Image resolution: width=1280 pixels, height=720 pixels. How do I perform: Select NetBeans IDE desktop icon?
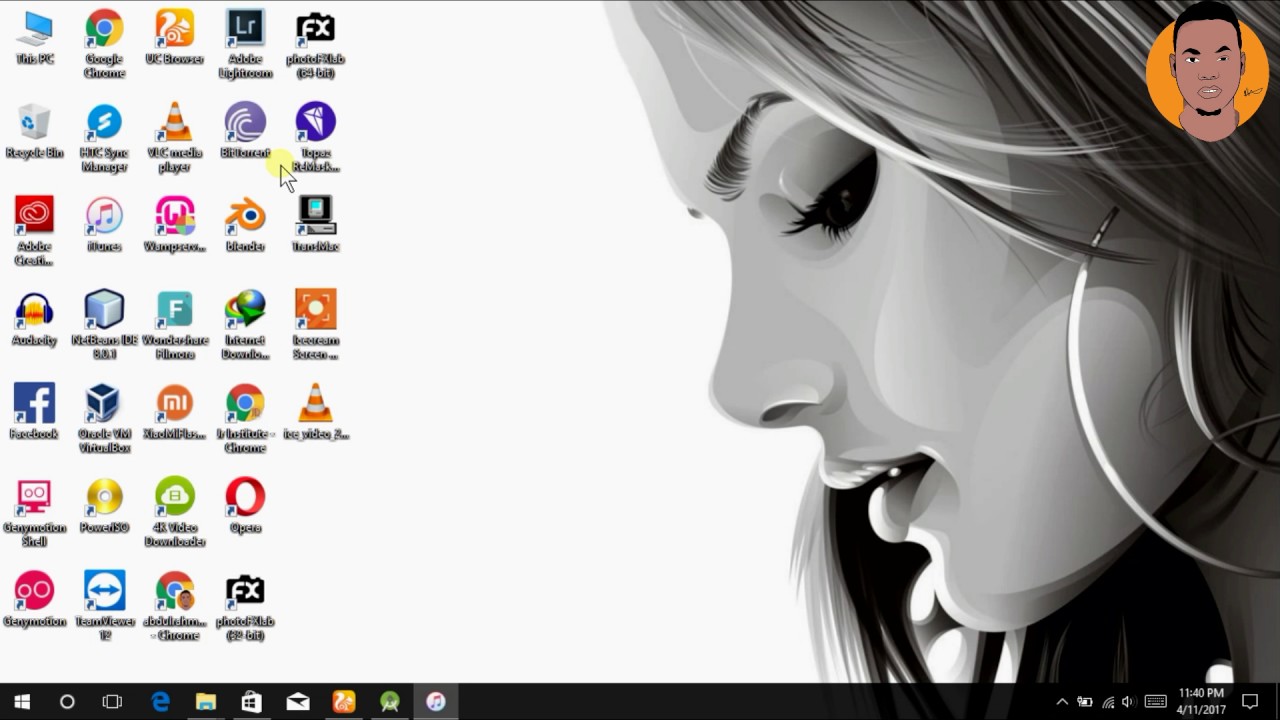click(x=105, y=325)
